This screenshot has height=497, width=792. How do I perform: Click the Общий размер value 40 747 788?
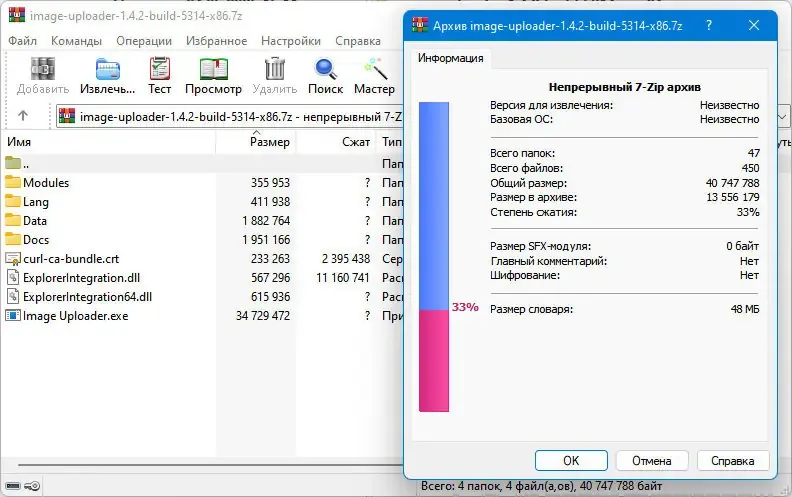coord(732,183)
